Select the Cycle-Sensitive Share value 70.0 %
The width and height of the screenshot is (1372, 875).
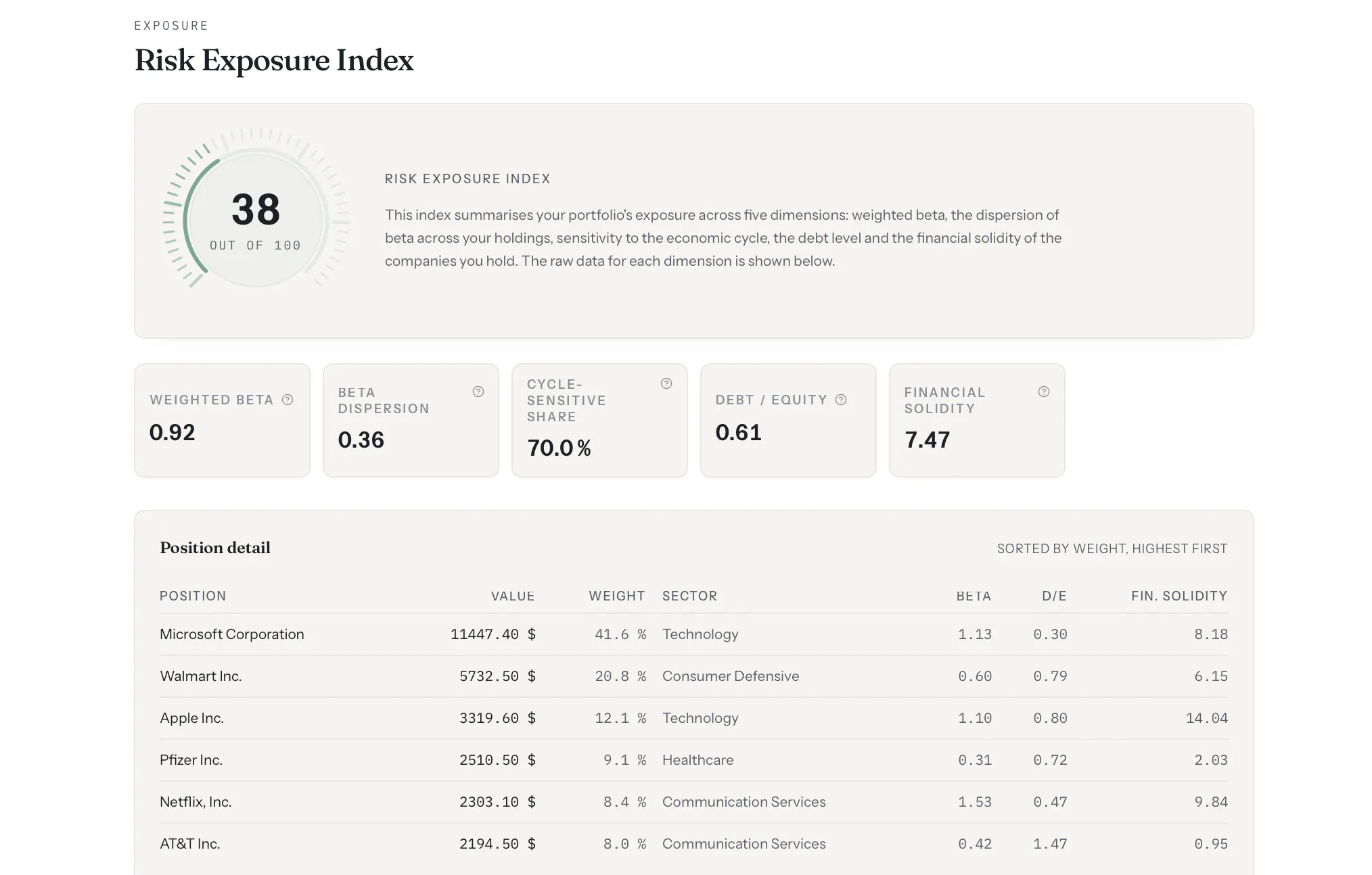(x=559, y=448)
